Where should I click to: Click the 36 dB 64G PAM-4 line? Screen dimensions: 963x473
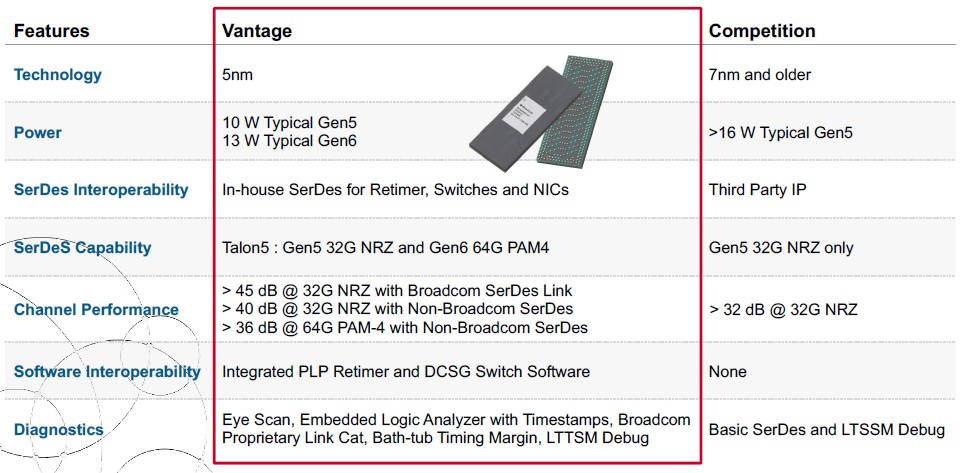[405, 327]
